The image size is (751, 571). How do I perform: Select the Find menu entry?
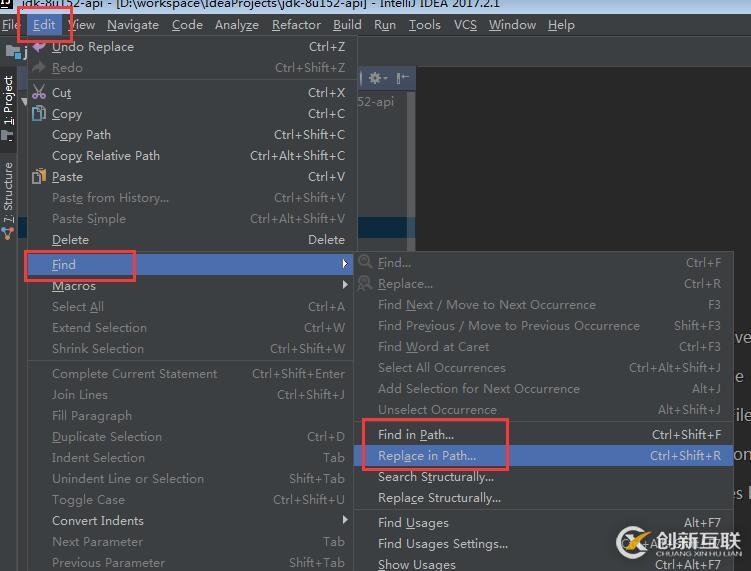pyautogui.click(x=190, y=264)
